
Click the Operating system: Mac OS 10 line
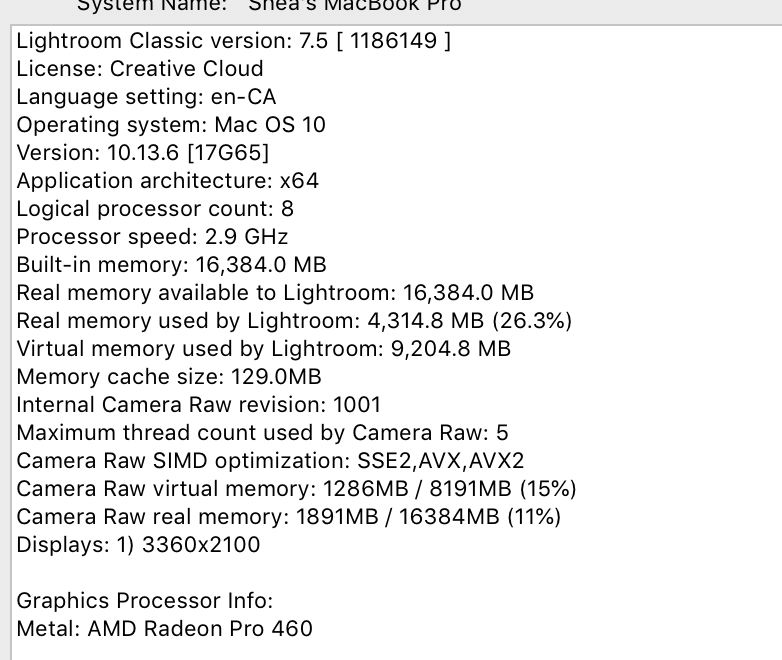171,125
